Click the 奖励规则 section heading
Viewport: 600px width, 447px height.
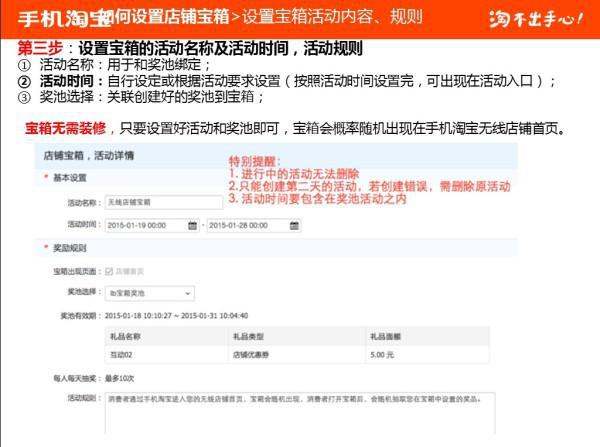coord(70,248)
